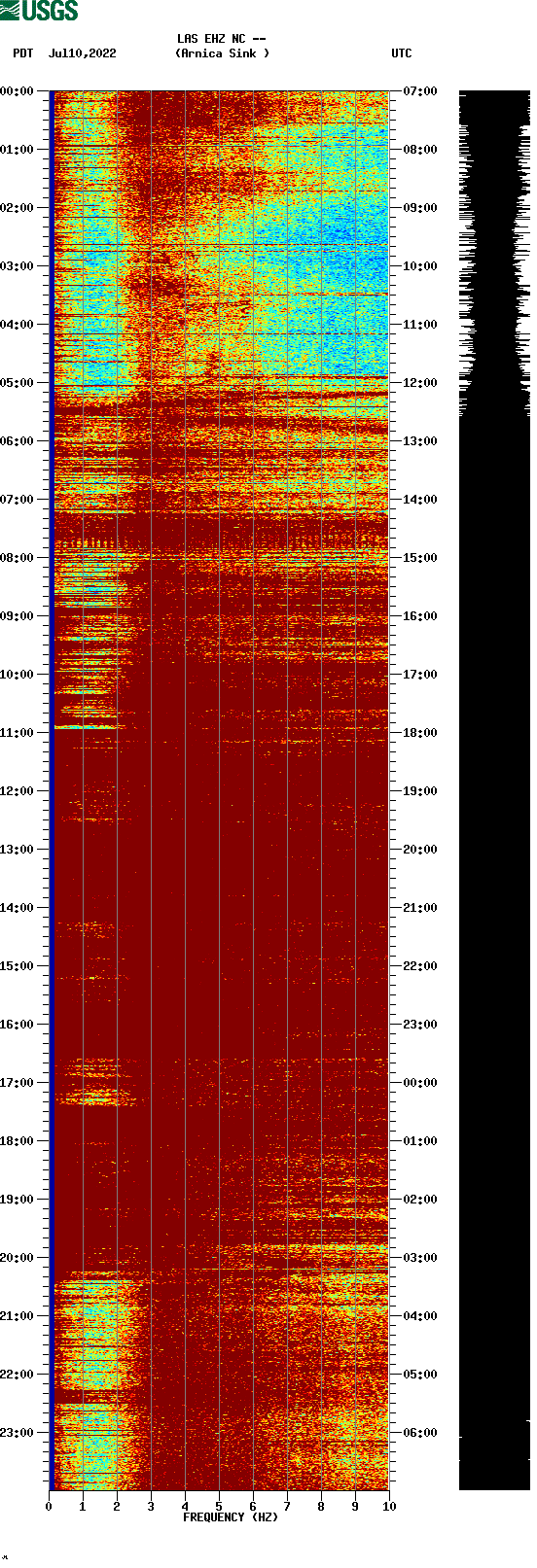
Task: Select the station title 'LAS EHZ NC --'
Action: tap(222, 39)
